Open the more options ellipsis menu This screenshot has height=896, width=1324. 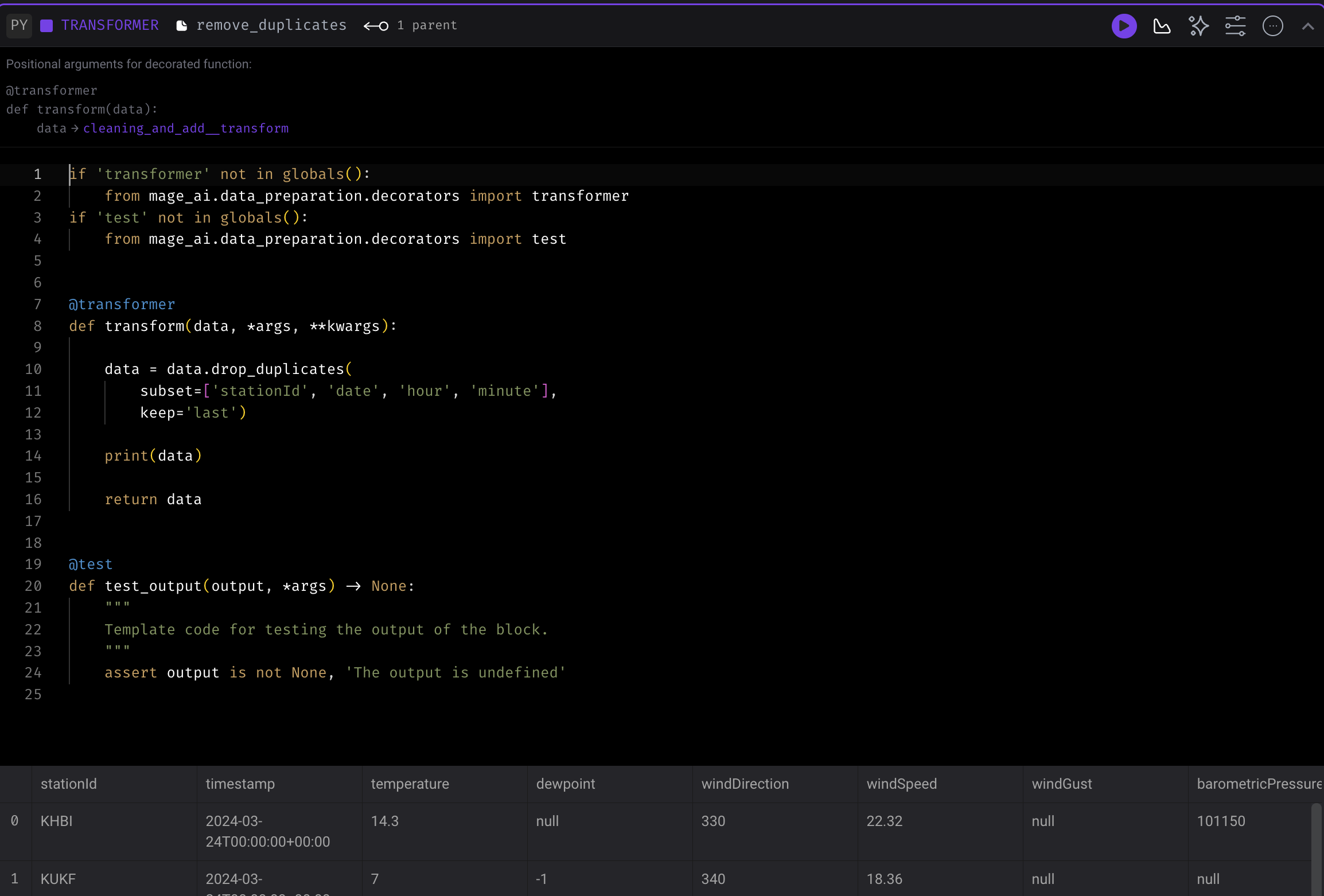[1272, 26]
